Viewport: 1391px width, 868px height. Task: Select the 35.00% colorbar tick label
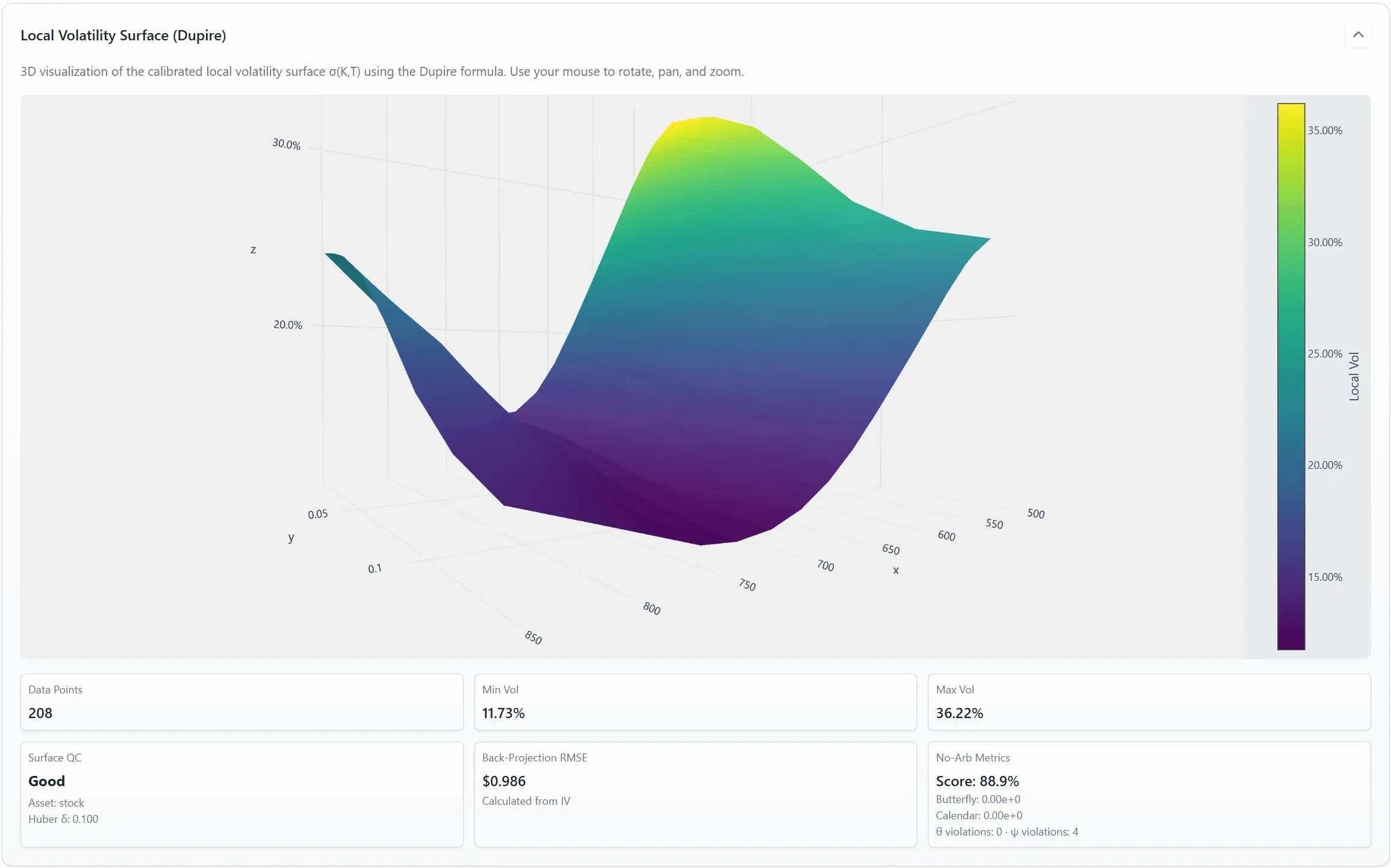coord(1324,131)
